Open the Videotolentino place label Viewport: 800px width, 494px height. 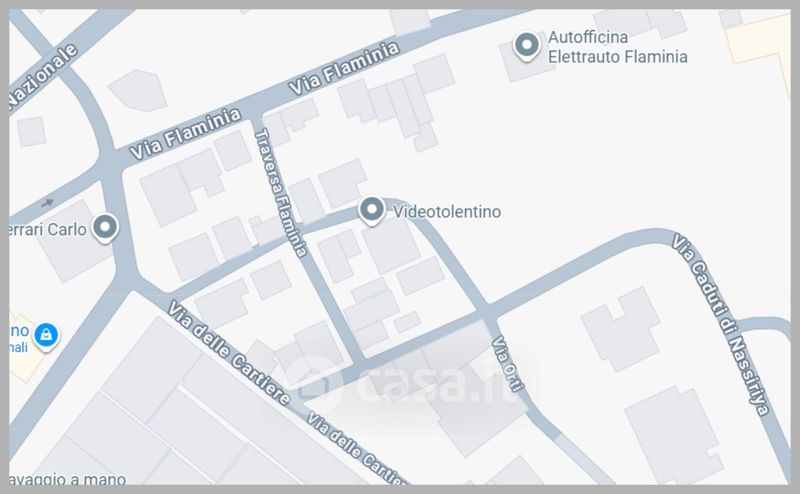click(x=447, y=211)
